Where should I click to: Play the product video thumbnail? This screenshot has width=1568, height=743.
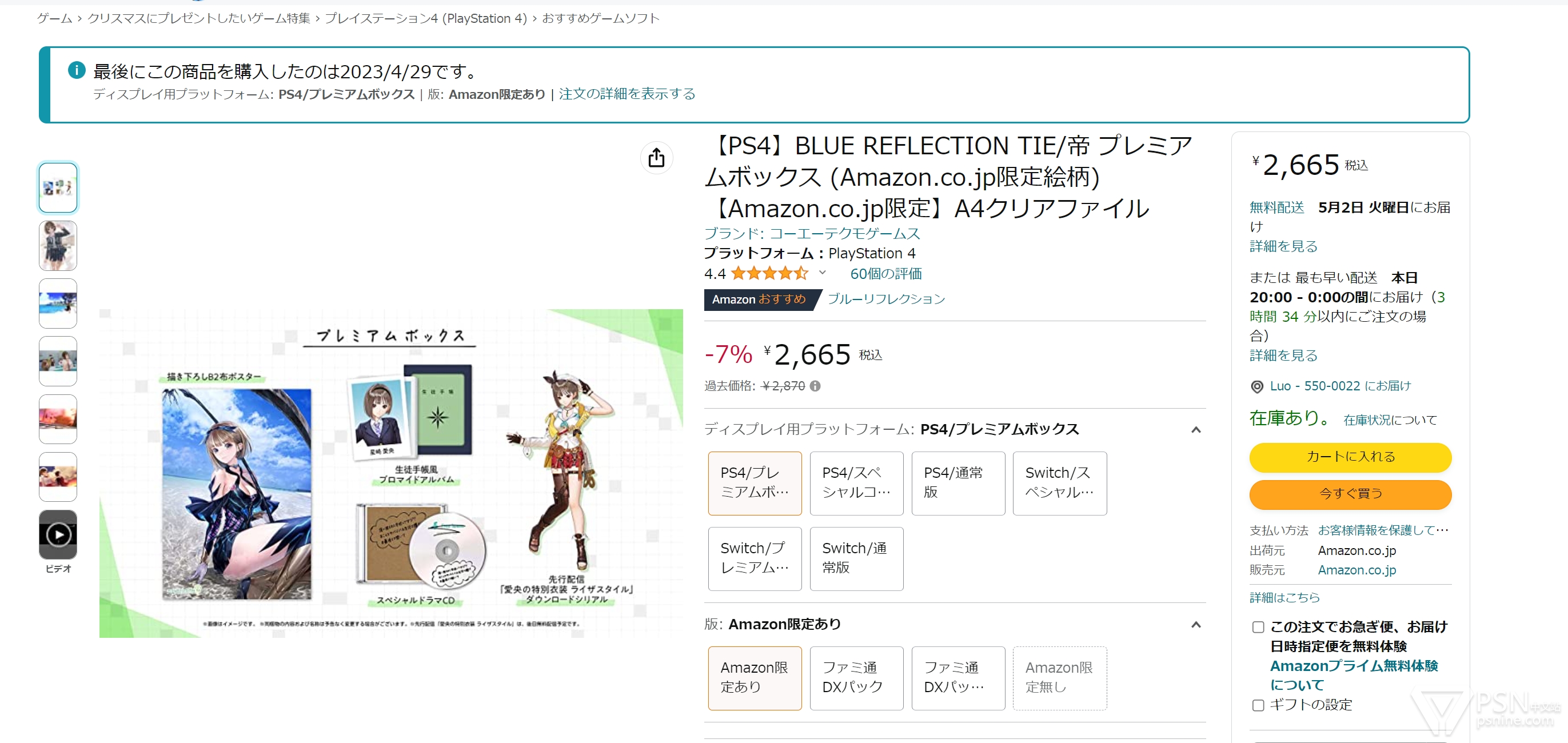coord(58,534)
